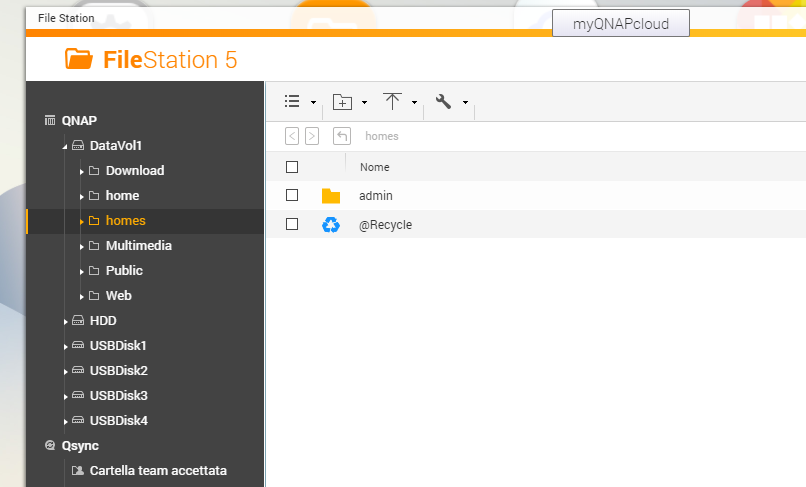Sort files by Nome column header
806x487 pixels.
click(374, 167)
